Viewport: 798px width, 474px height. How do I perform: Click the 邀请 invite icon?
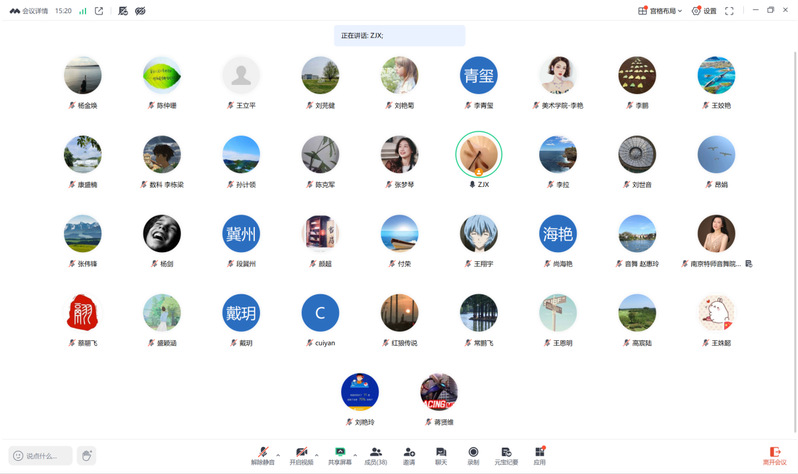tap(409, 455)
